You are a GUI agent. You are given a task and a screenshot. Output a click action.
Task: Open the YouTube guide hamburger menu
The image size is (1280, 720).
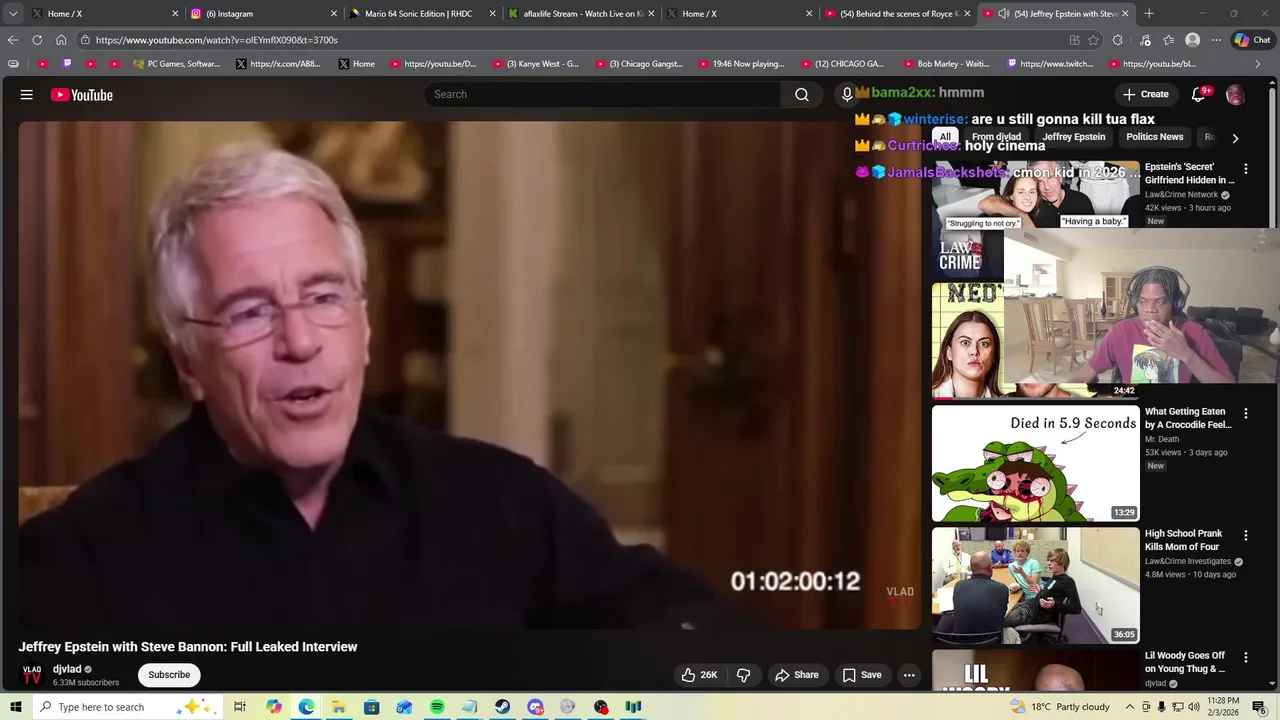(27, 95)
